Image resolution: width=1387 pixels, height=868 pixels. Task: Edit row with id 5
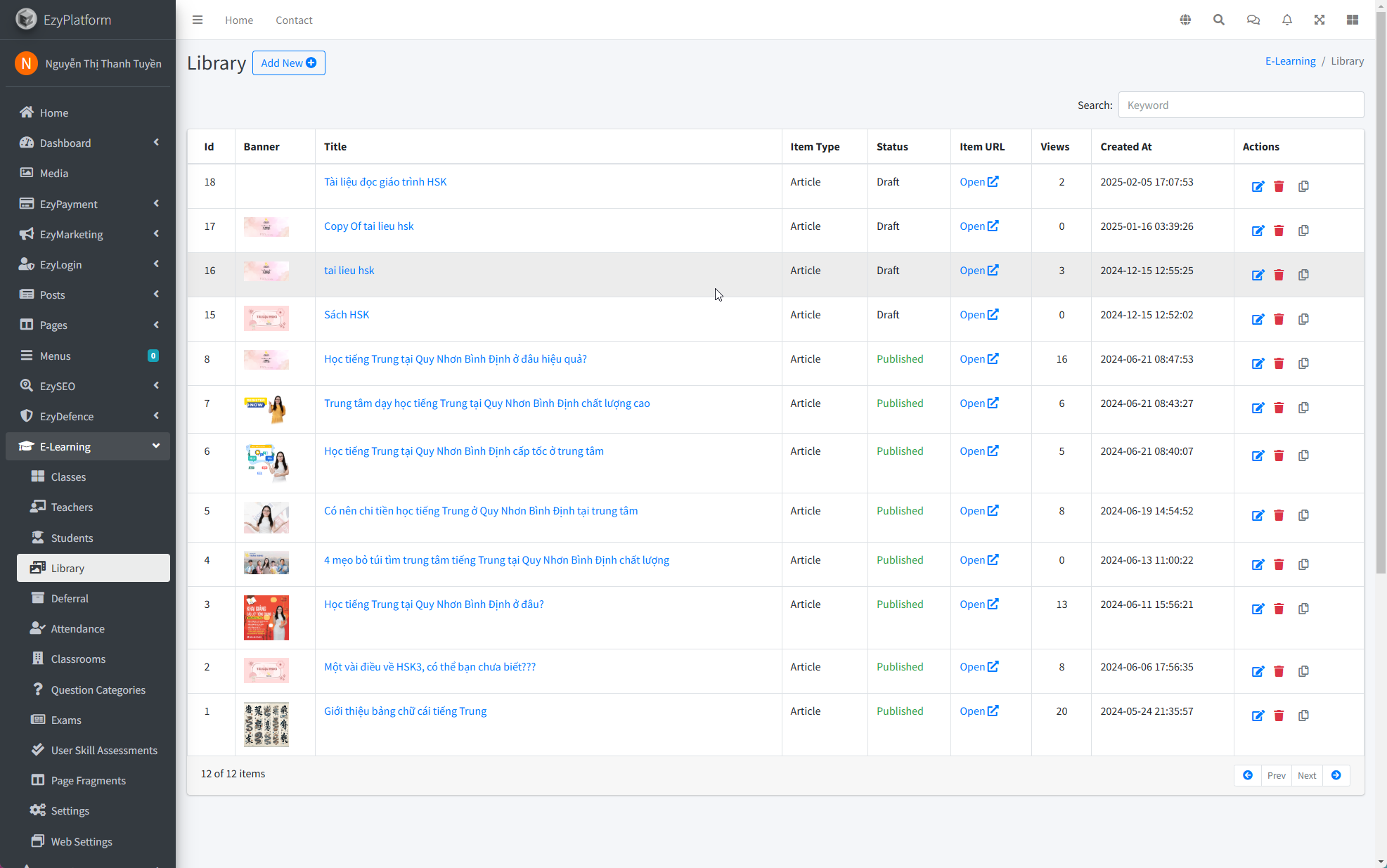coord(1258,515)
